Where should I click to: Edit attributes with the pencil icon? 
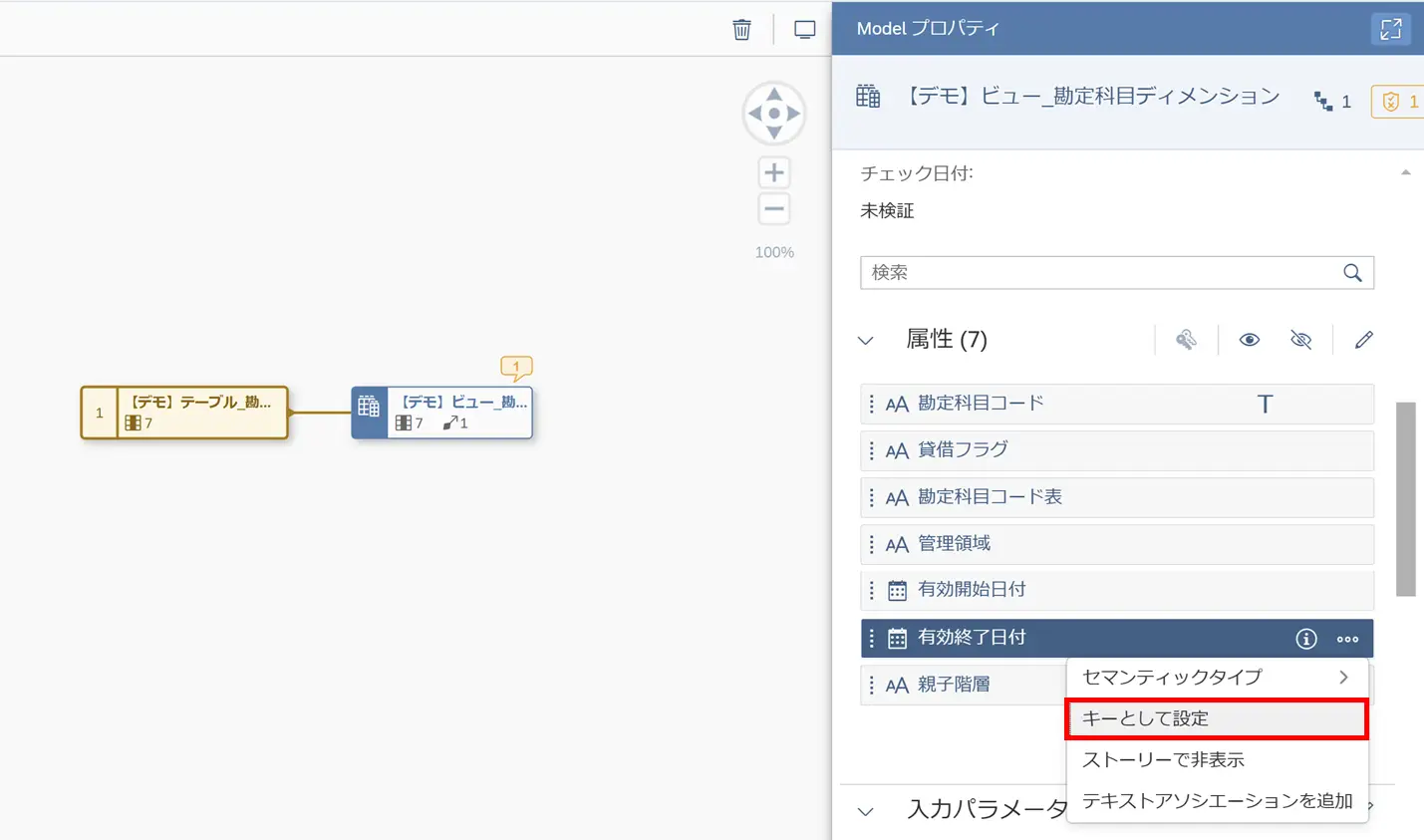click(x=1363, y=340)
